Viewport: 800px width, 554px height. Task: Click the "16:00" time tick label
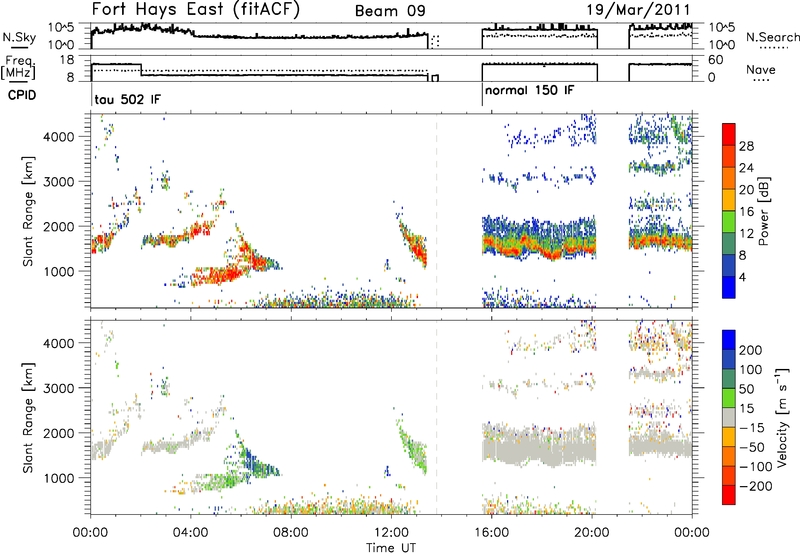491,533
